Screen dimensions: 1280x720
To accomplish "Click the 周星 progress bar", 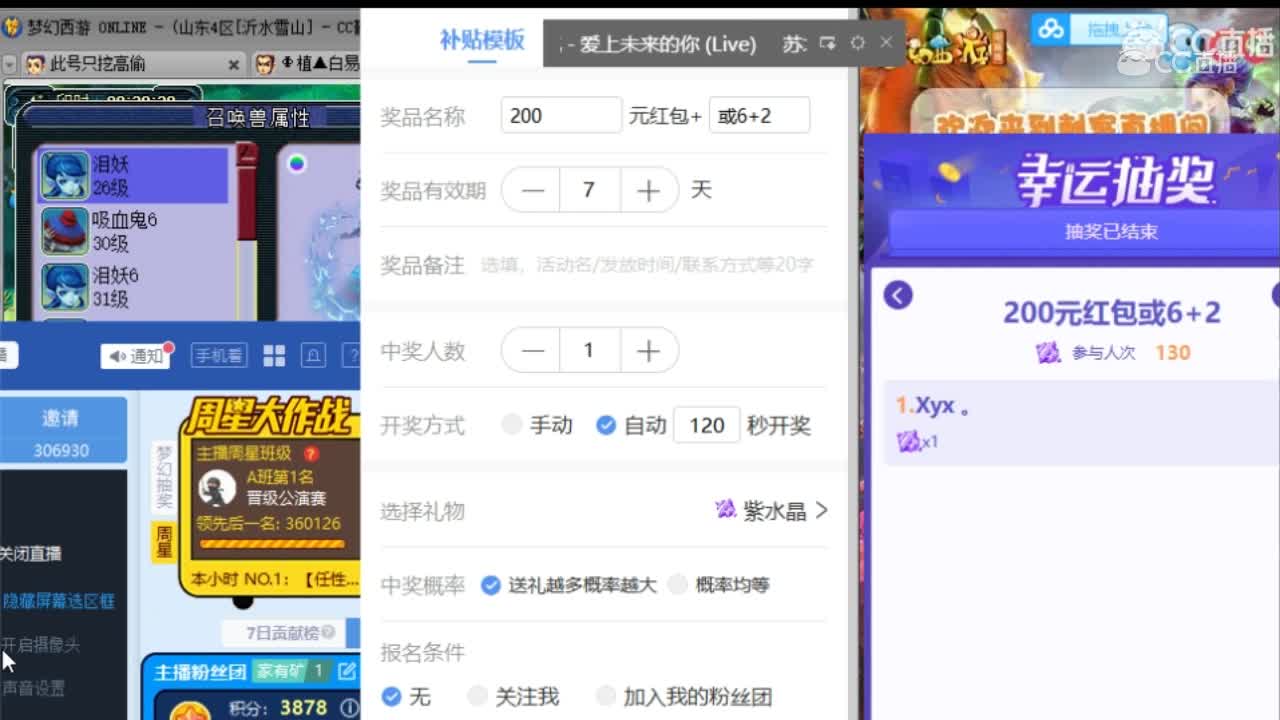I will (x=272, y=545).
